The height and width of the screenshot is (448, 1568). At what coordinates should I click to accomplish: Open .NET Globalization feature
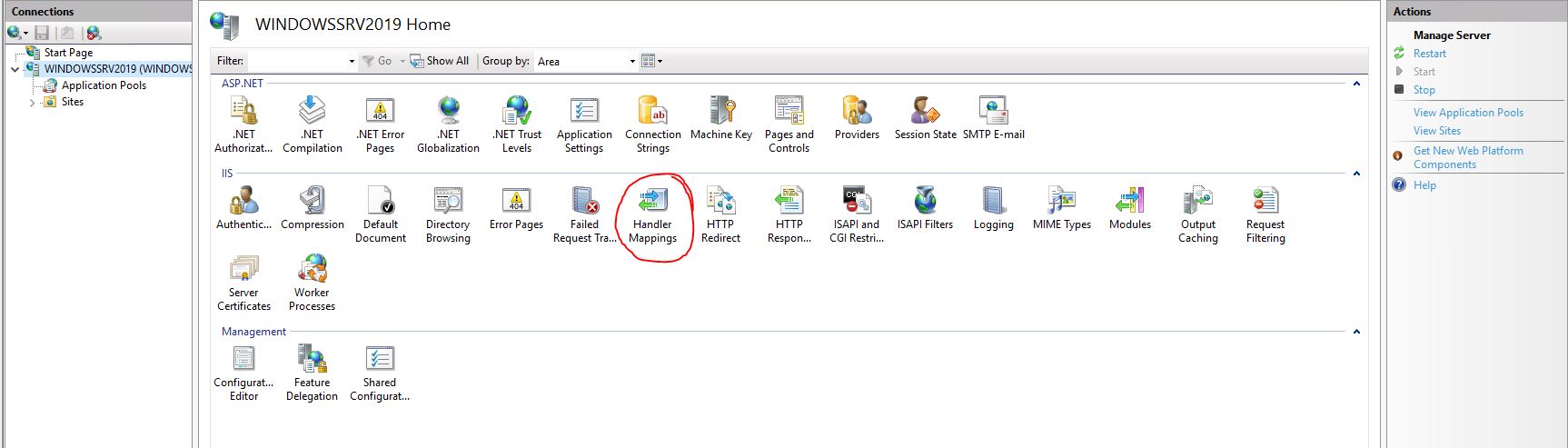pyautogui.click(x=448, y=124)
